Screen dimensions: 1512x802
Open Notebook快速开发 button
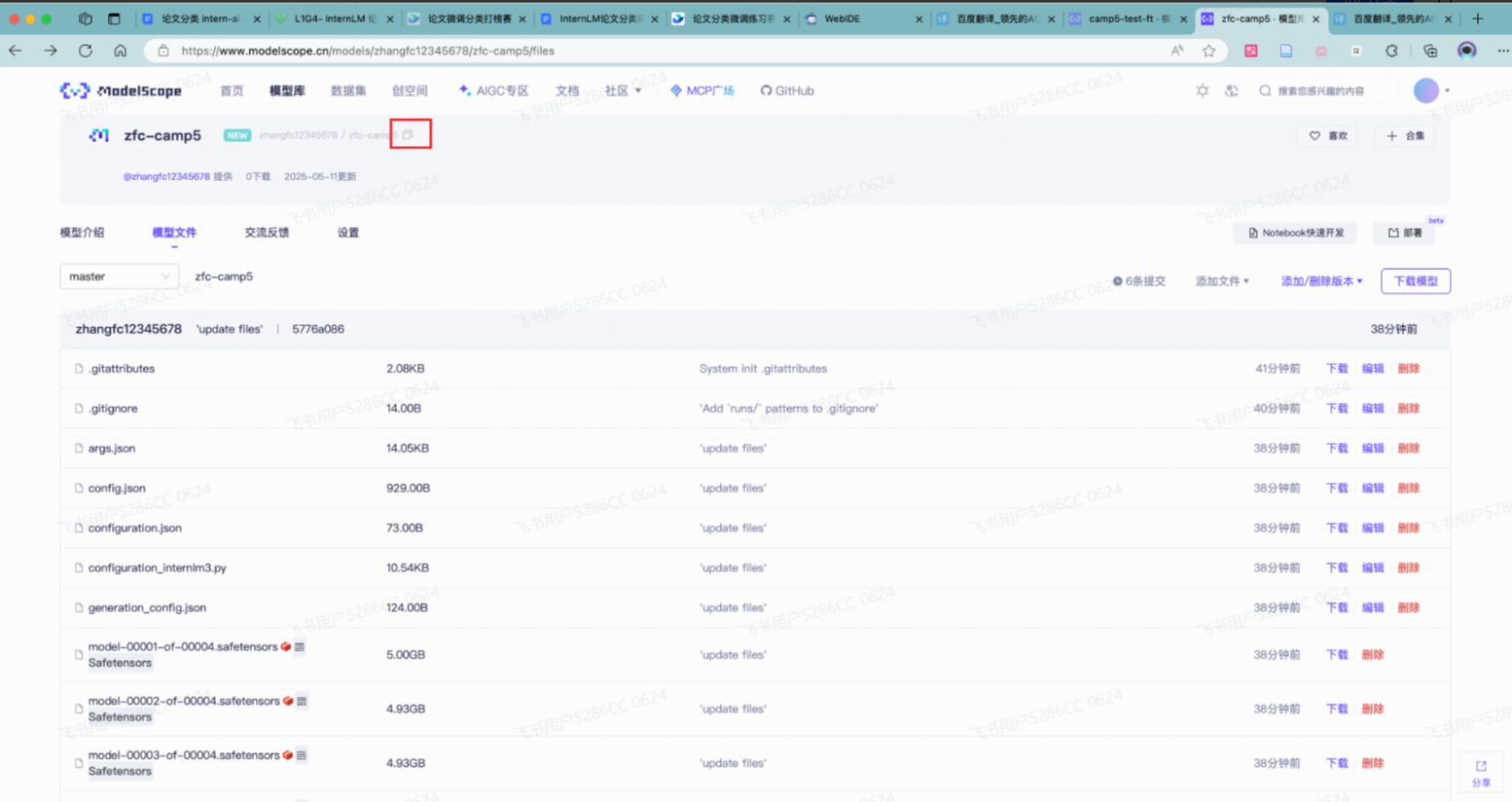1295,233
